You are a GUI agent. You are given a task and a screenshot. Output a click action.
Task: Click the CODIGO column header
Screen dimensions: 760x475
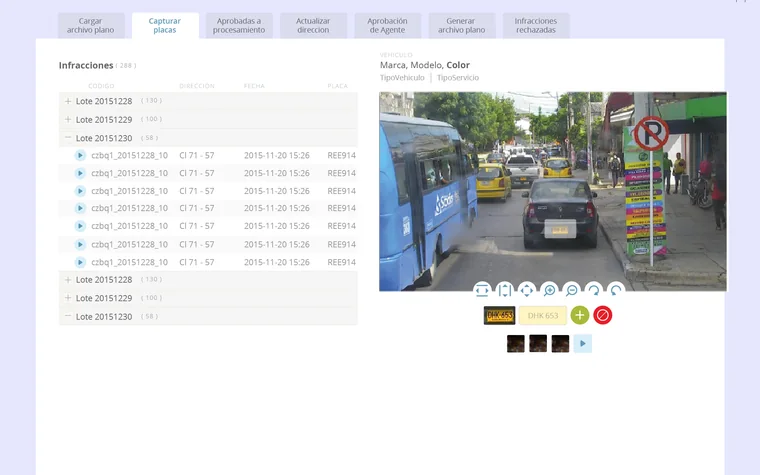click(x=101, y=86)
